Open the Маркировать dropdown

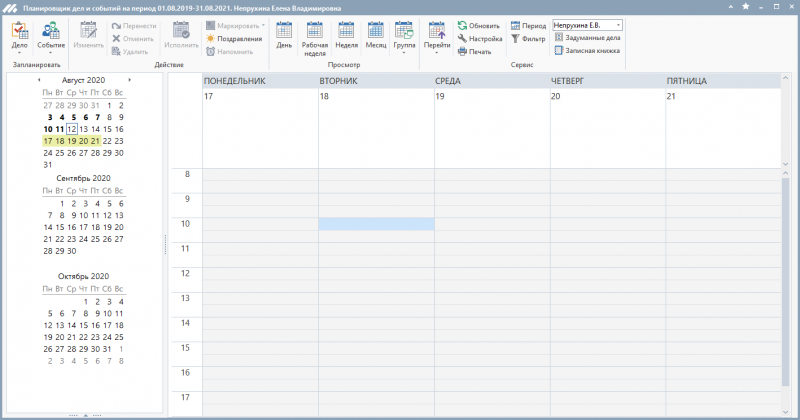(235, 26)
